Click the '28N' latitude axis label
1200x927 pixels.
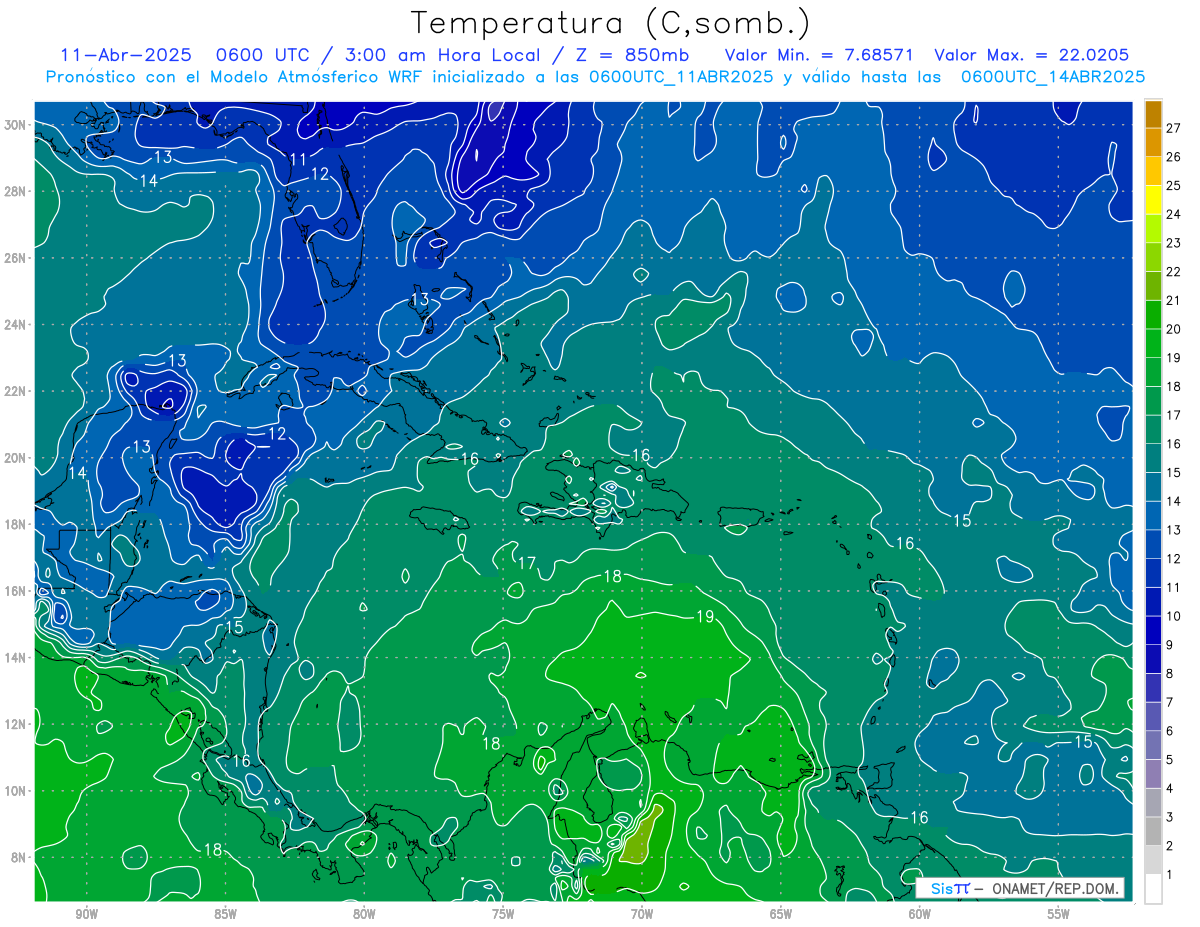tap(17, 191)
